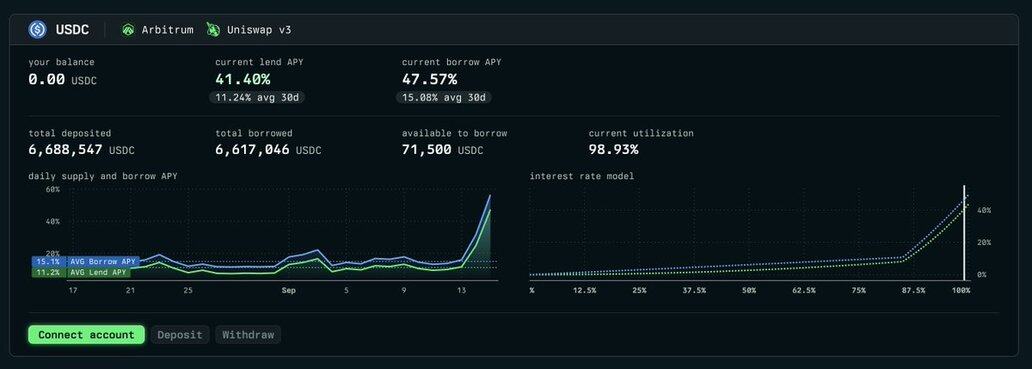Click the total deposited 6,688,547 value
1032x369 pixels.
pos(65,149)
